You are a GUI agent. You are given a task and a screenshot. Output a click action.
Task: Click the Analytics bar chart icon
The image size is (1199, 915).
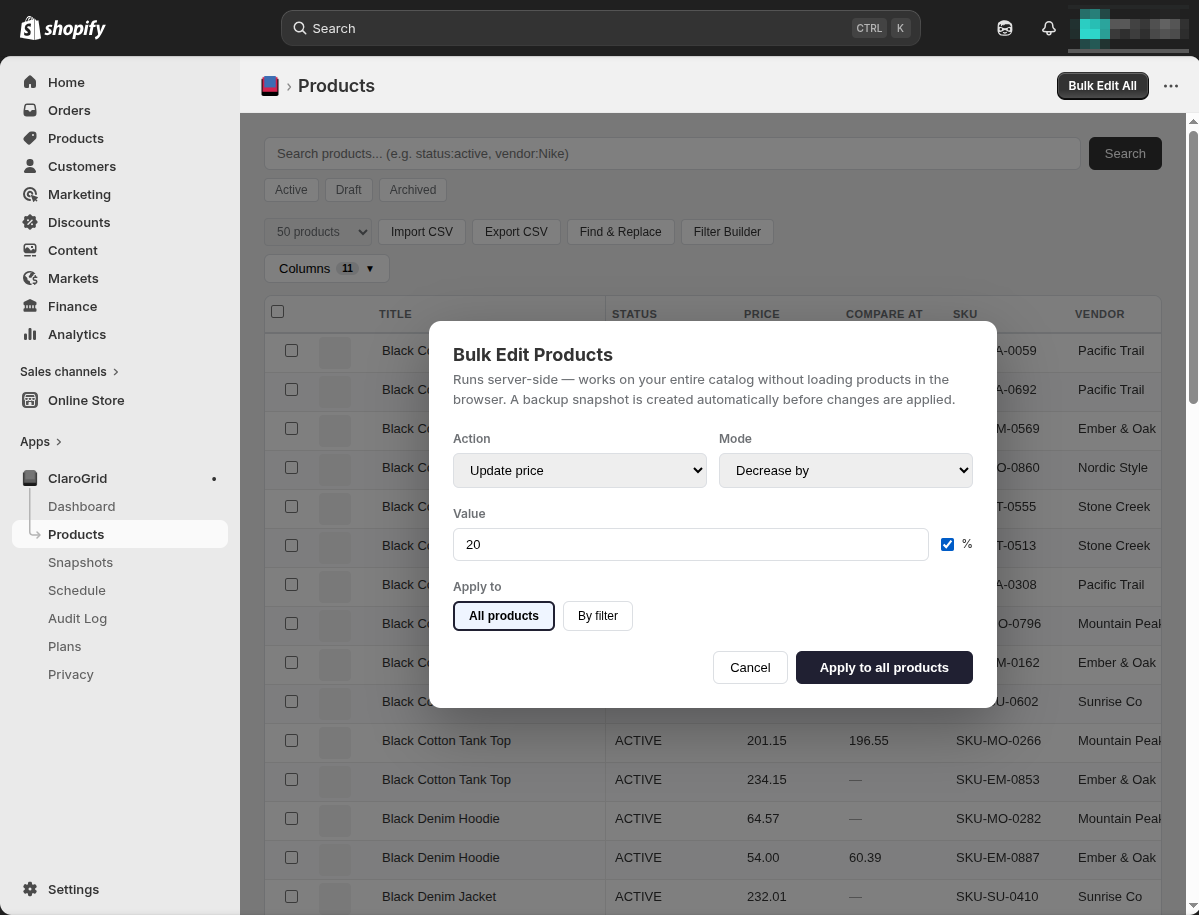pos(30,334)
